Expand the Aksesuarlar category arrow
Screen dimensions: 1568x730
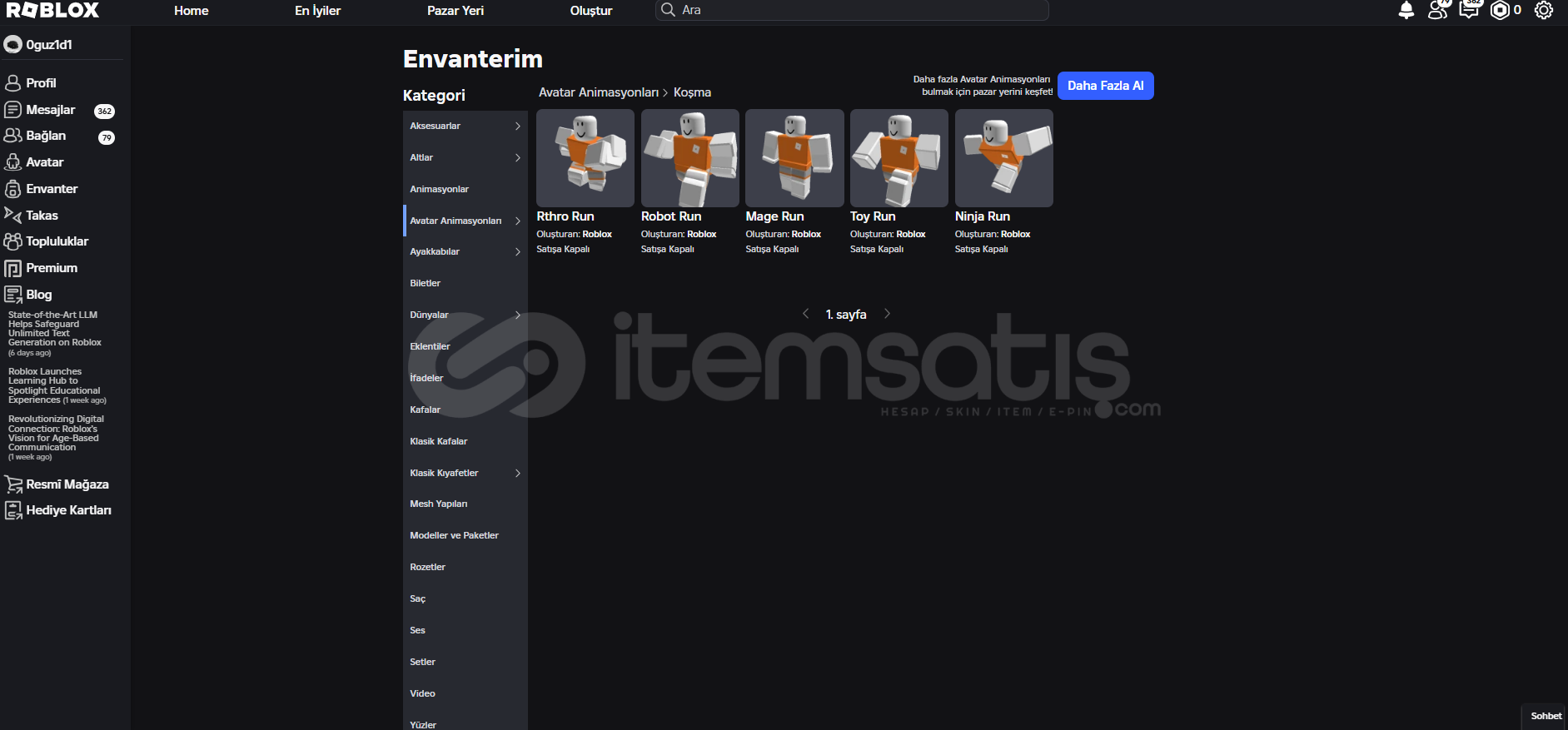coord(517,127)
